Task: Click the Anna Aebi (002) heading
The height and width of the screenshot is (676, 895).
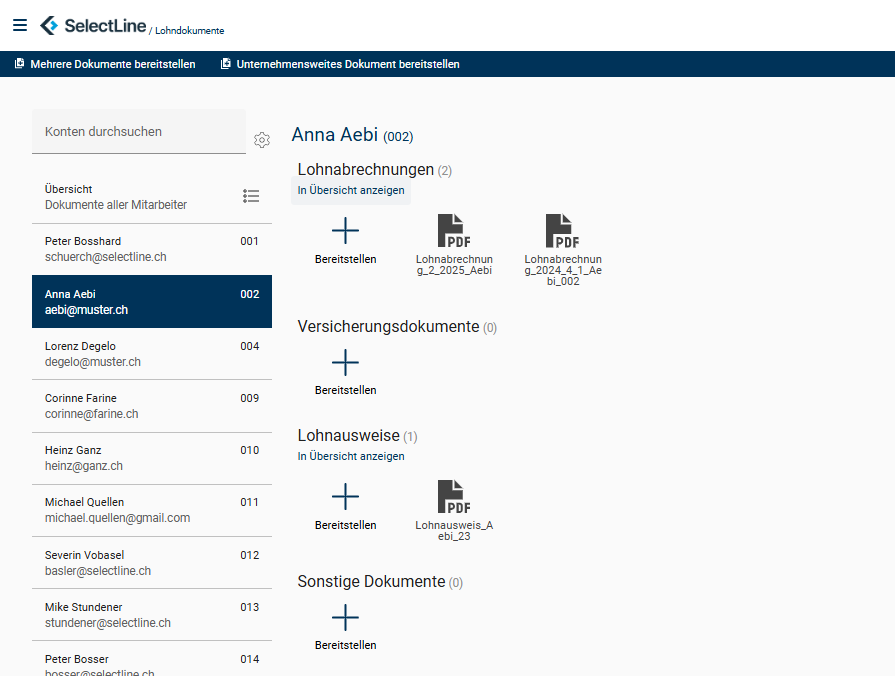Action: 352,135
